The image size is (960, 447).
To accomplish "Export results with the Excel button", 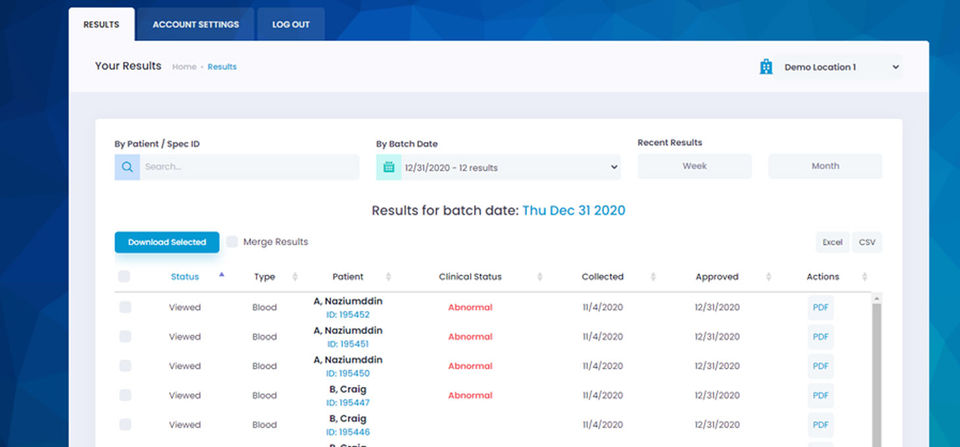I will pos(832,242).
